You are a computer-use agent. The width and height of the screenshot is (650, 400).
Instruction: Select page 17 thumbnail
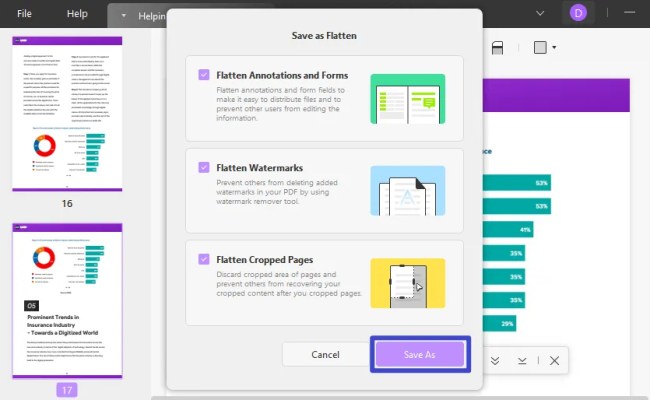[67, 301]
